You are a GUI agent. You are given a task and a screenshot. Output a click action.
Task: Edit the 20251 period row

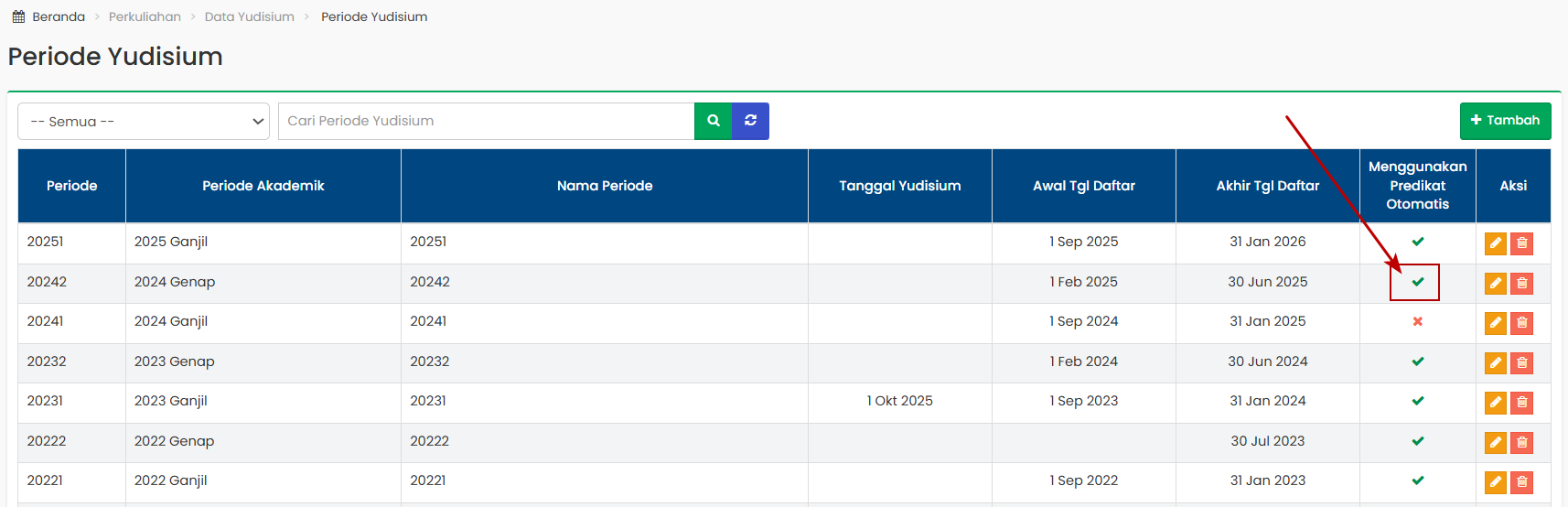coord(1495,243)
